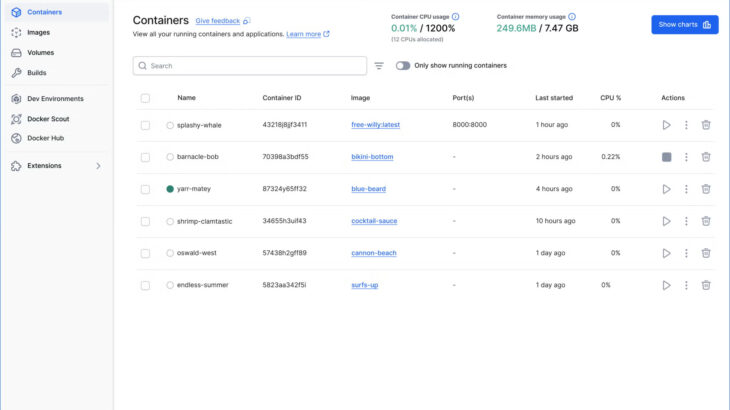Viewport: 730px width, 410px height.
Task: Select the splashy-whale row checkbox
Action: click(x=145, y=125)
